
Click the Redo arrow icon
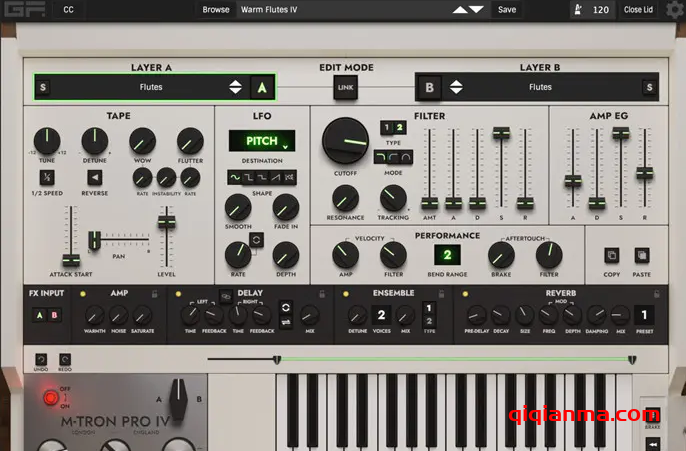pyautogui.click(x=65, y=358)
